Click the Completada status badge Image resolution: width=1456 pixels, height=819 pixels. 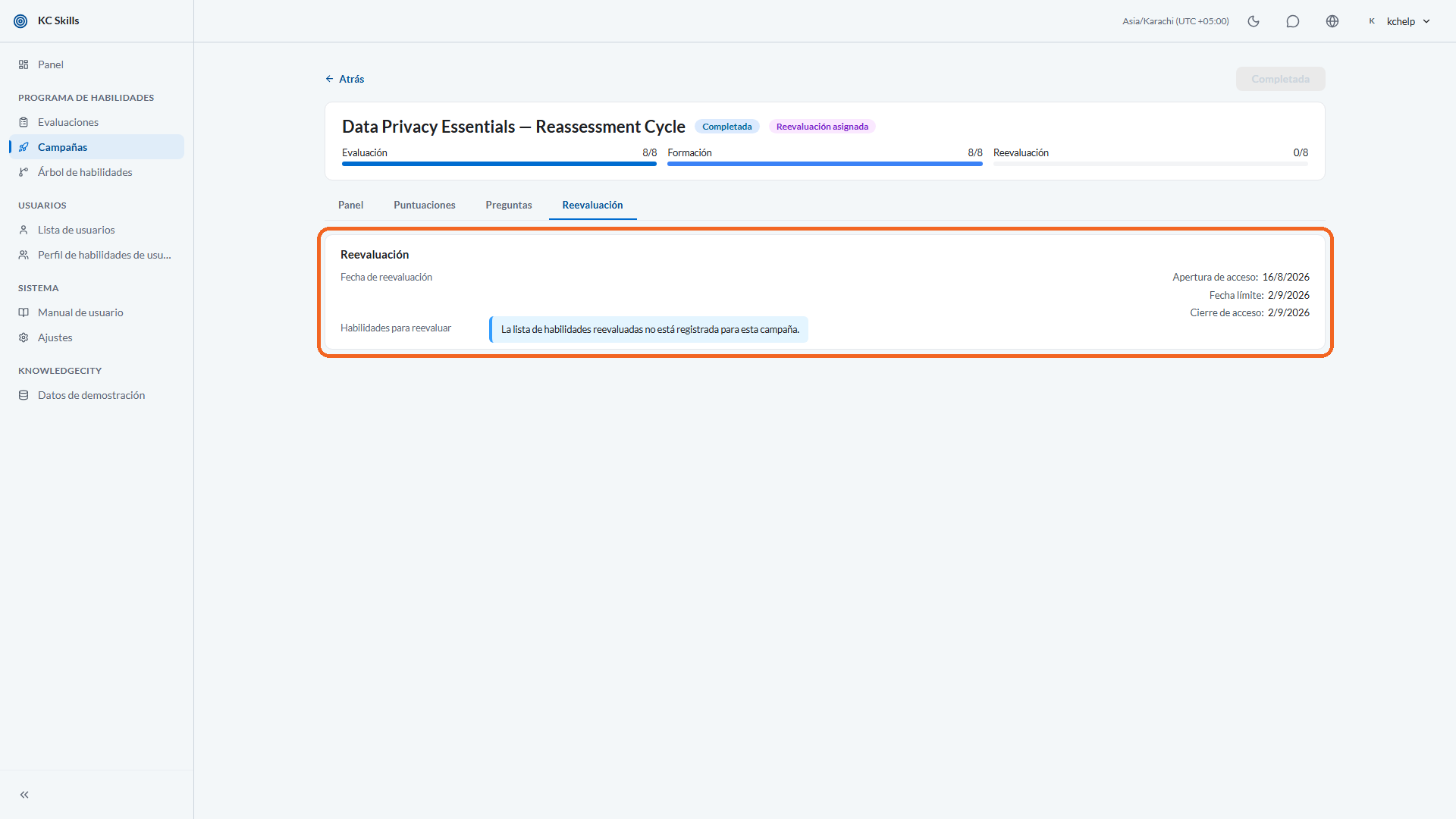[x=726, y=127]
